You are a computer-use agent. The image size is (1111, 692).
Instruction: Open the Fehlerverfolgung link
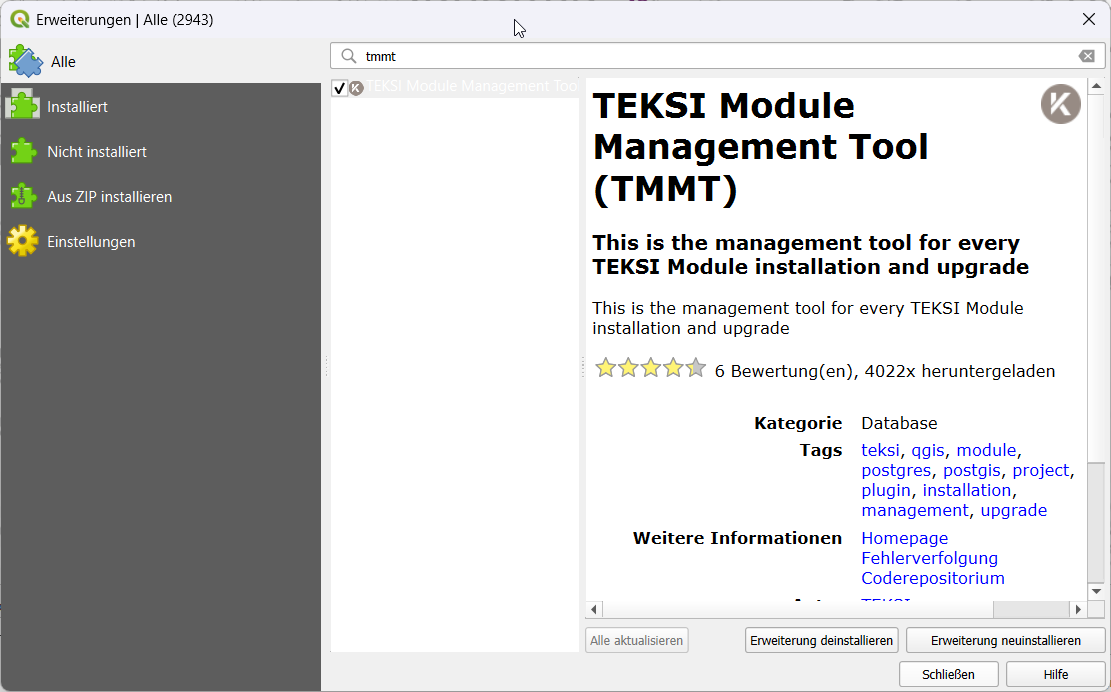929,558
